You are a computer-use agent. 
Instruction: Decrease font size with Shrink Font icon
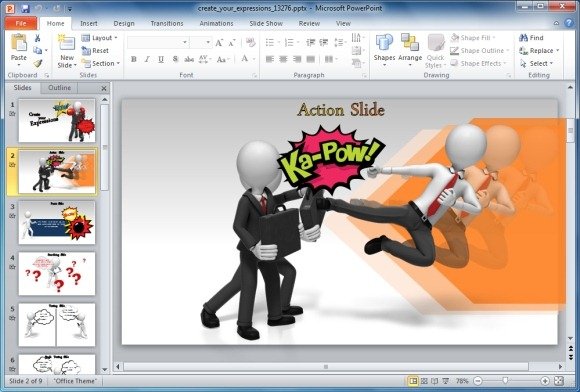[x=232, y=43]
